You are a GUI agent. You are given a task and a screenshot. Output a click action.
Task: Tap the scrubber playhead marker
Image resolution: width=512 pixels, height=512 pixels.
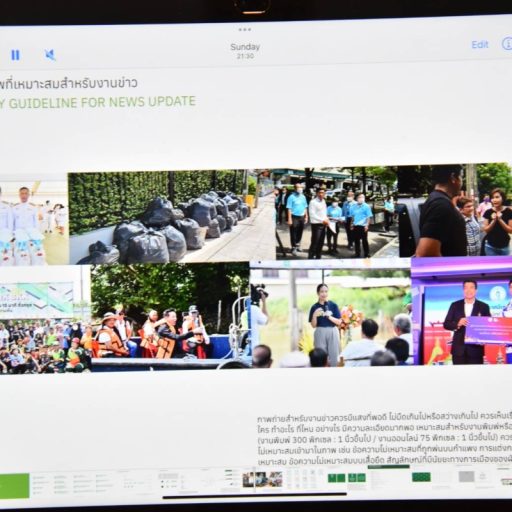tap(255, 479)
